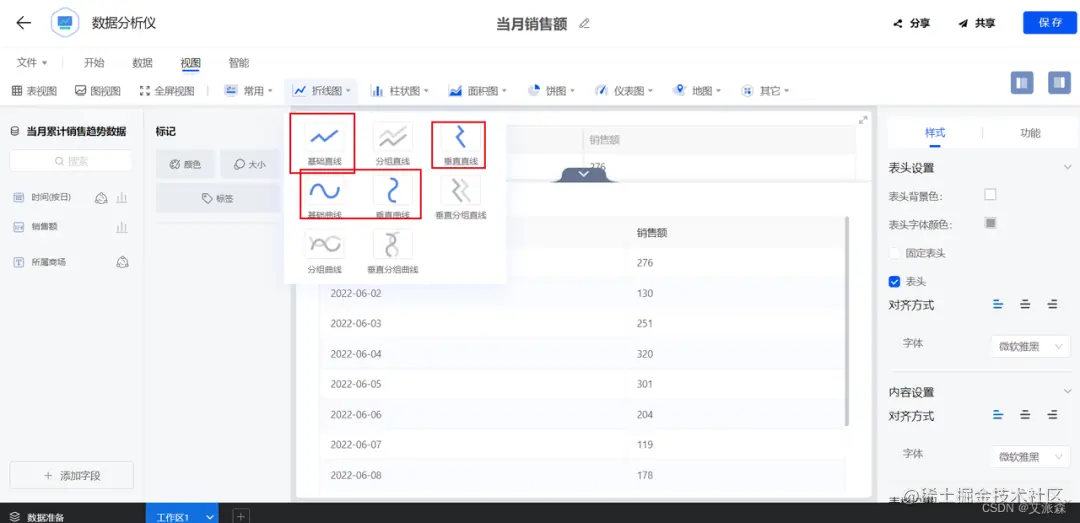1080x523 pixels.
Task: Collapse the 内容设置 section
Action: point(1068,391)
